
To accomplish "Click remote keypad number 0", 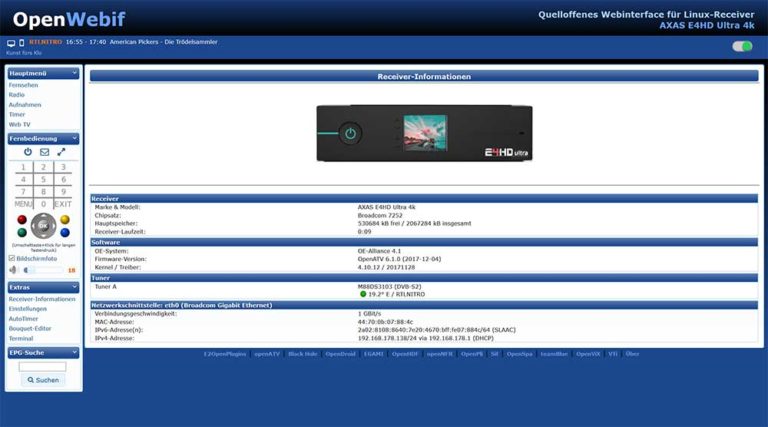I will click(44, 204).
